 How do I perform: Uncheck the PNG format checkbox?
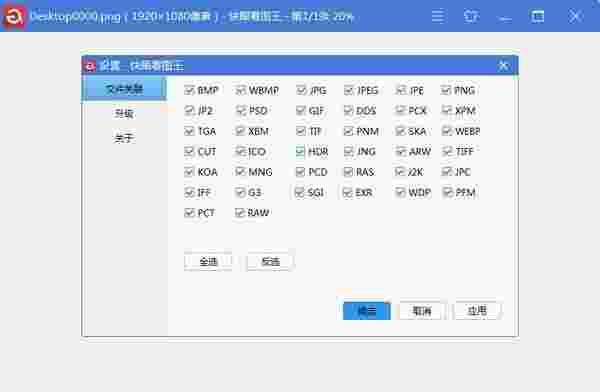click(x=446, y=90)
